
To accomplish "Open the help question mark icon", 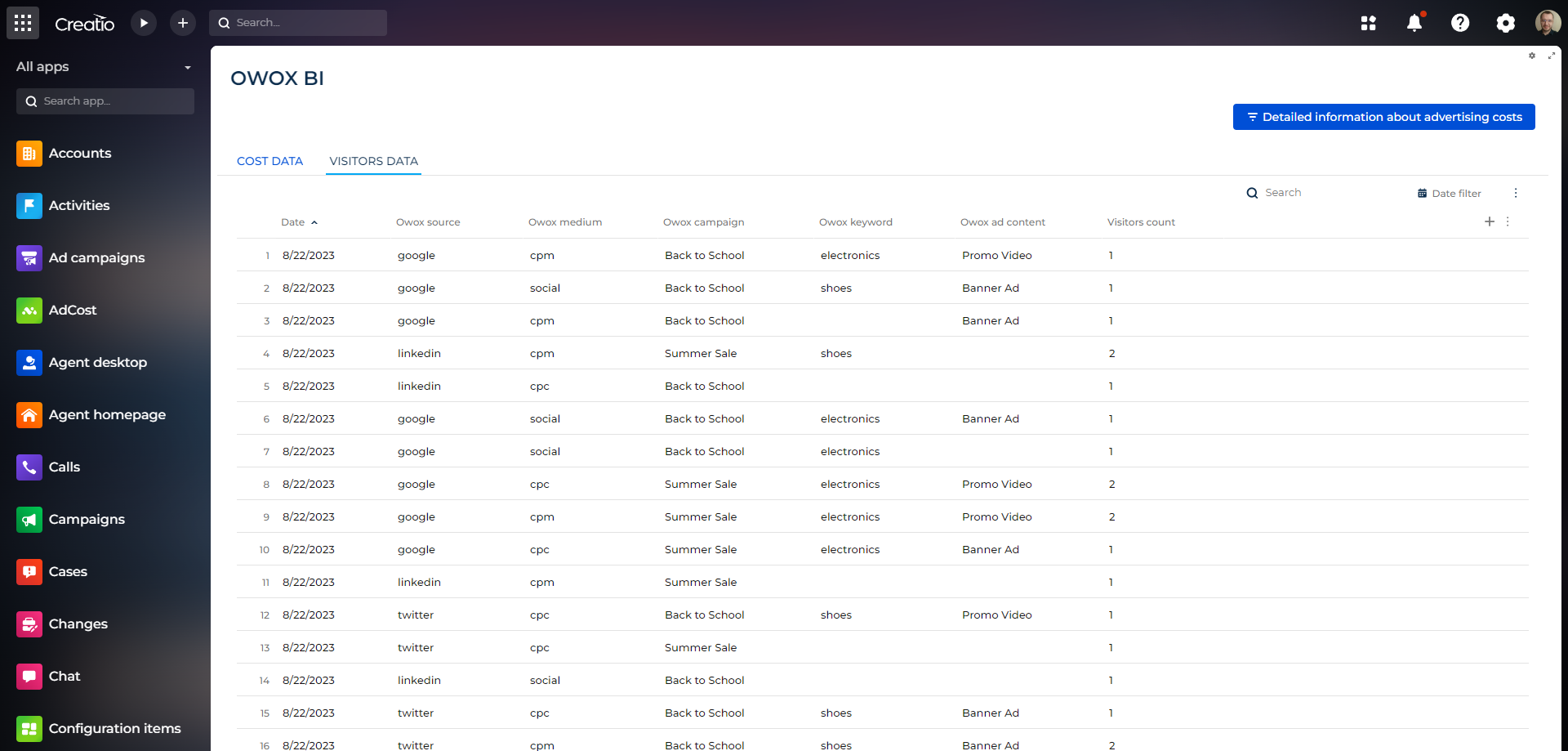I will [1460, 23].
